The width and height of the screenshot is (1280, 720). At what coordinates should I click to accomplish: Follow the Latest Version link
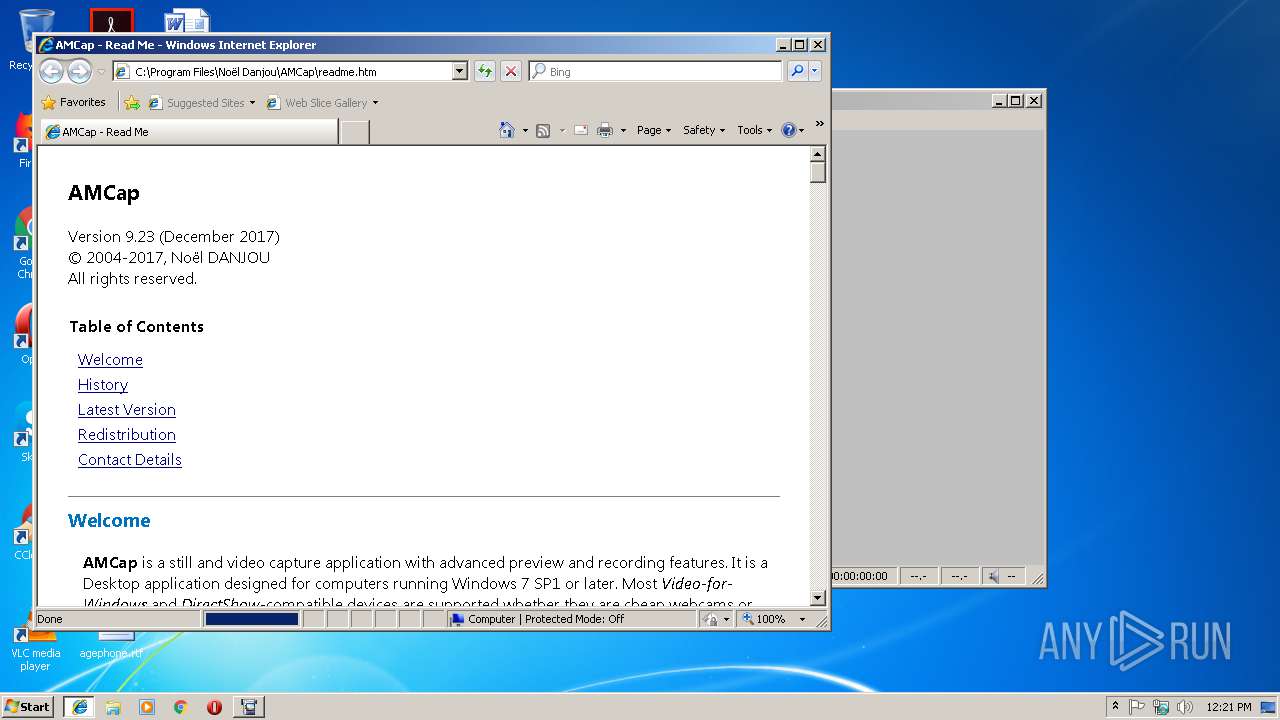127,410
